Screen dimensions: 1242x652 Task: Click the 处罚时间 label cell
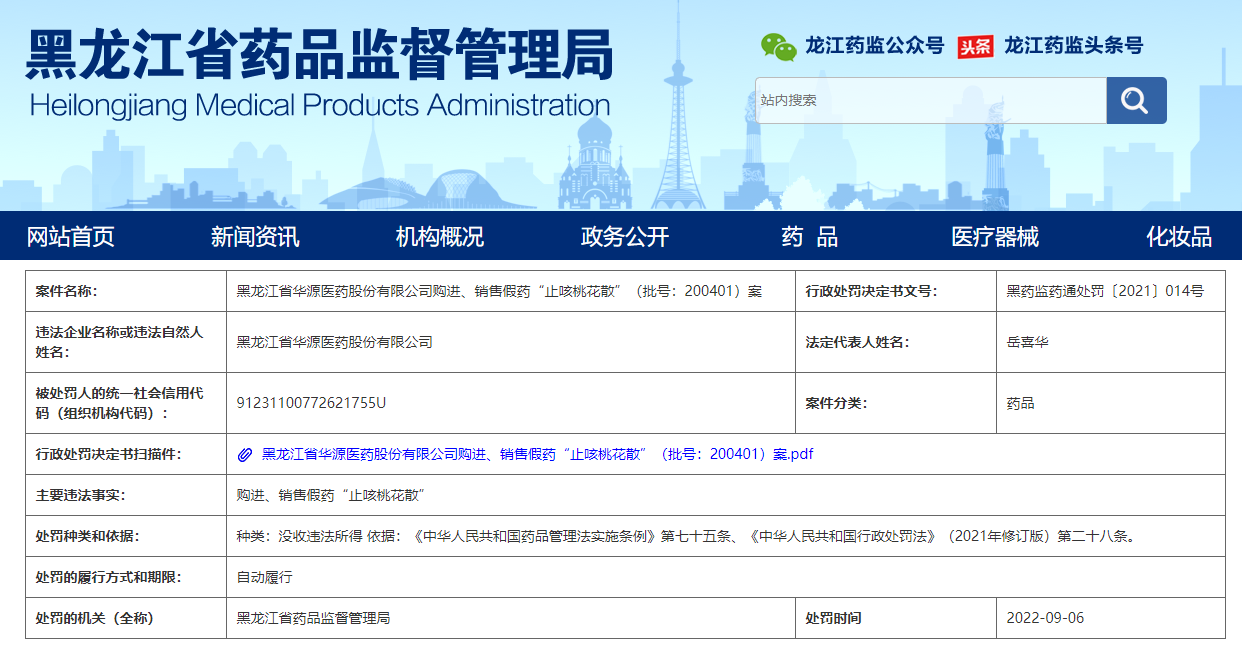[896, 618]
